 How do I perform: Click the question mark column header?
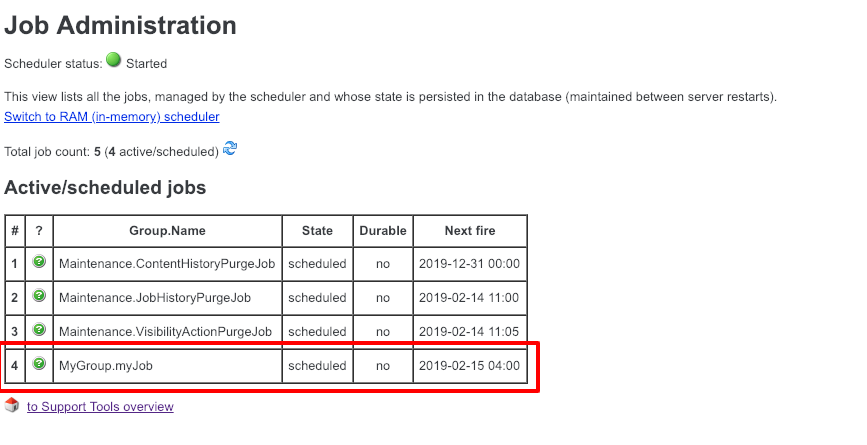pos(39,231)
